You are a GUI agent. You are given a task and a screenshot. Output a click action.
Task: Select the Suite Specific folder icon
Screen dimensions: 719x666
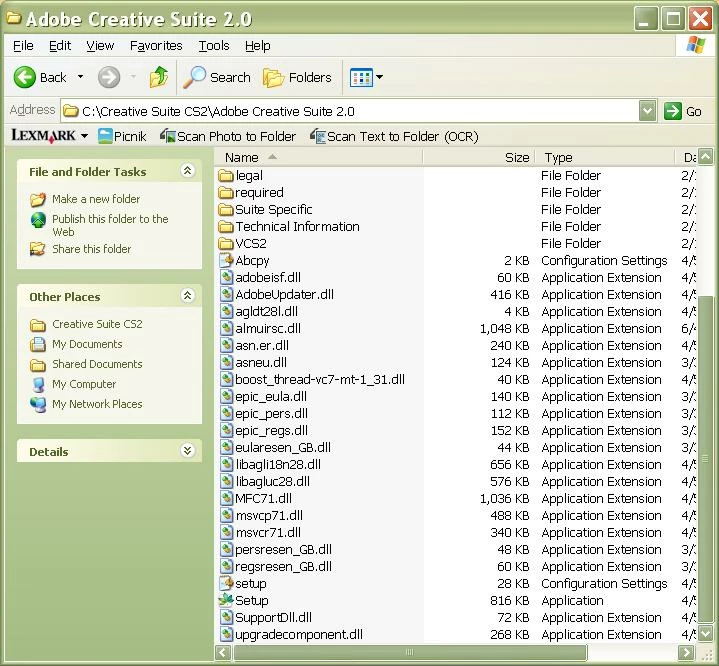[226, 210]
